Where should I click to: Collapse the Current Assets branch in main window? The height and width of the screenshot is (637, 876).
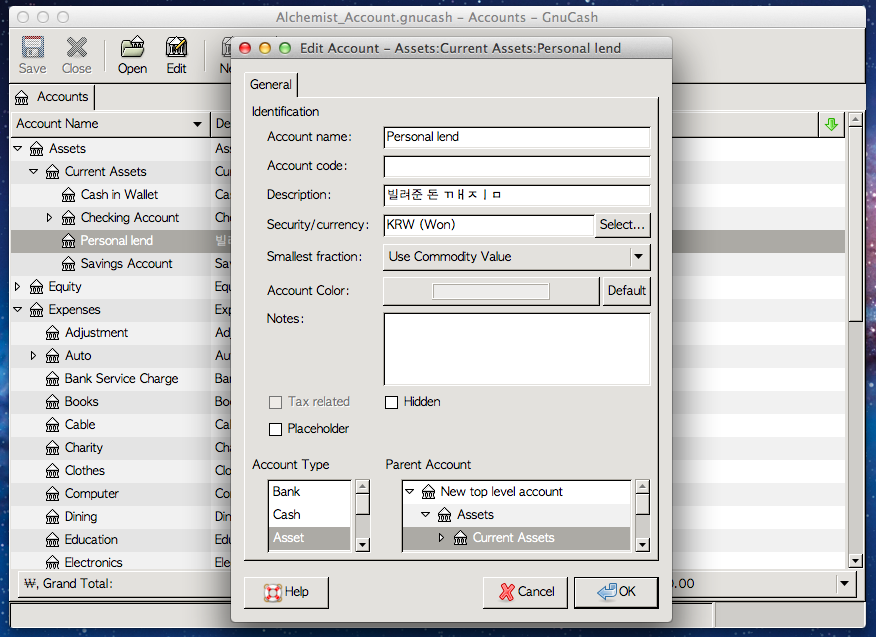34,172
